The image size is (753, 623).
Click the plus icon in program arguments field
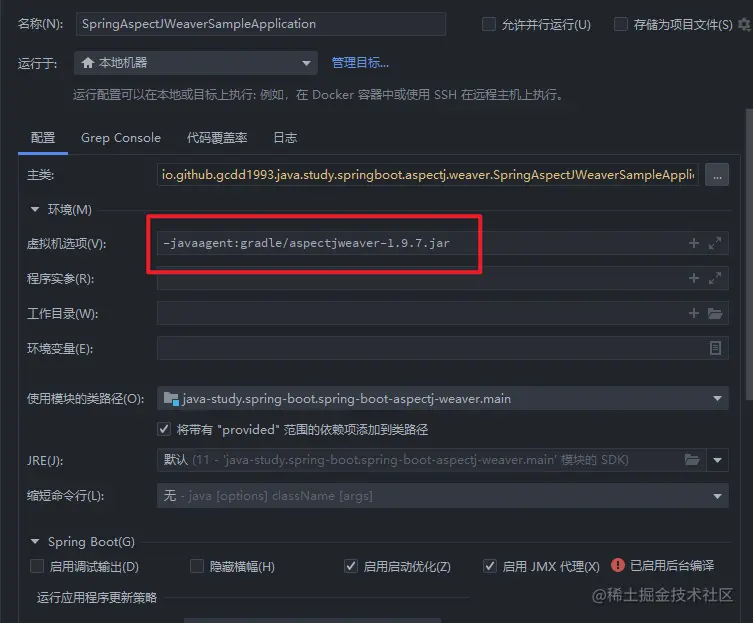693,278
